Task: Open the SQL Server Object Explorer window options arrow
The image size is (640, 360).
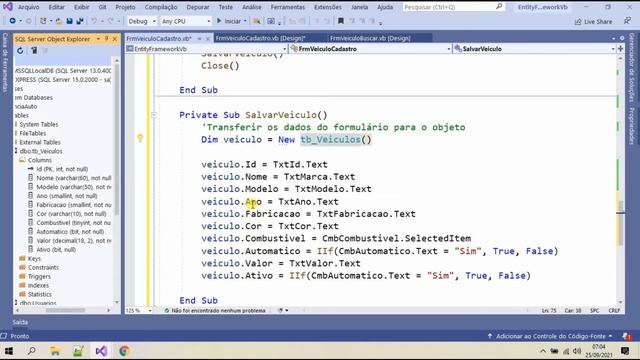Action: point(98,39)
